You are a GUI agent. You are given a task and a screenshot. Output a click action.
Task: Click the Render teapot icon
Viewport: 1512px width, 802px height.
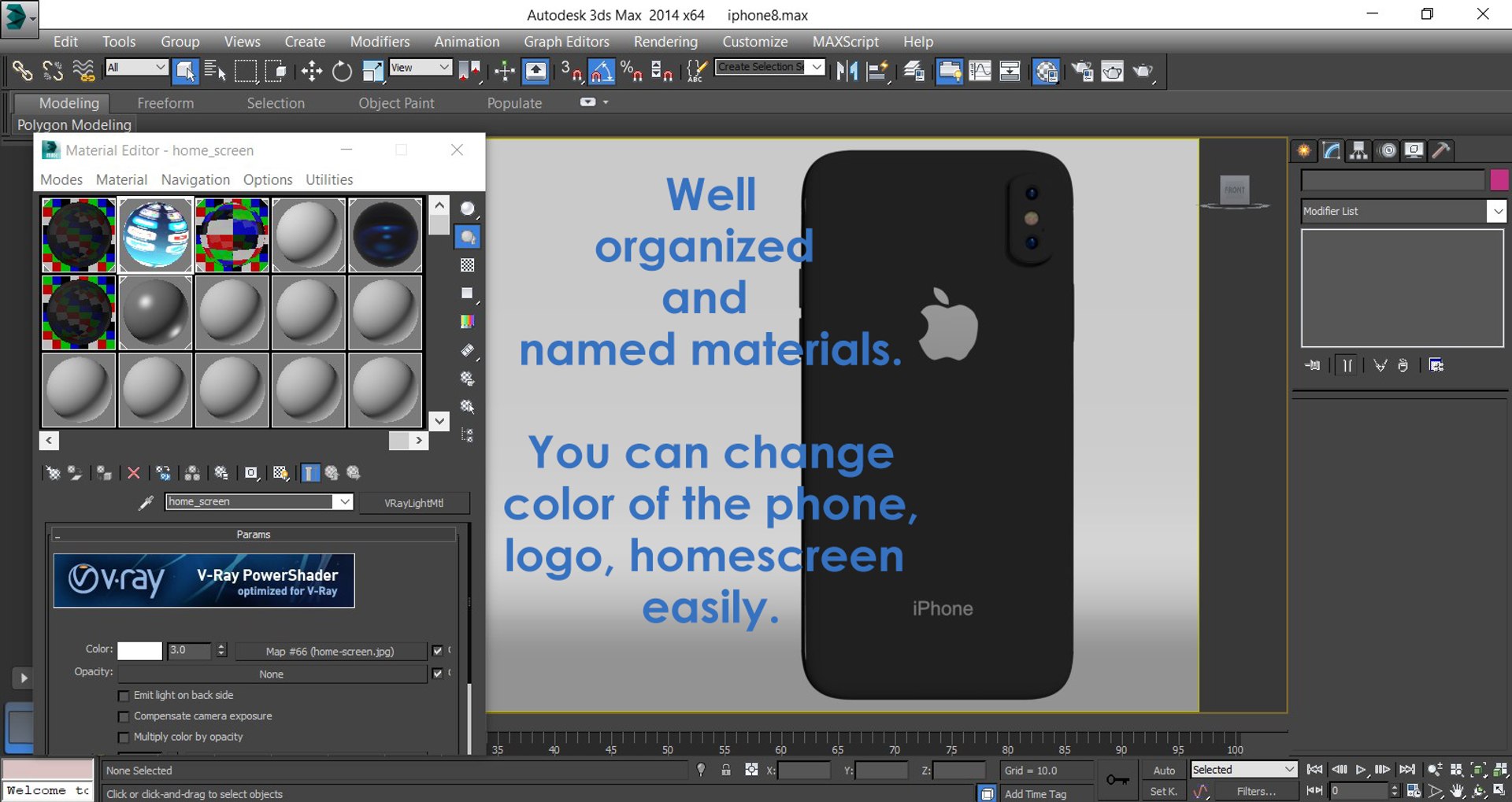1143,72
